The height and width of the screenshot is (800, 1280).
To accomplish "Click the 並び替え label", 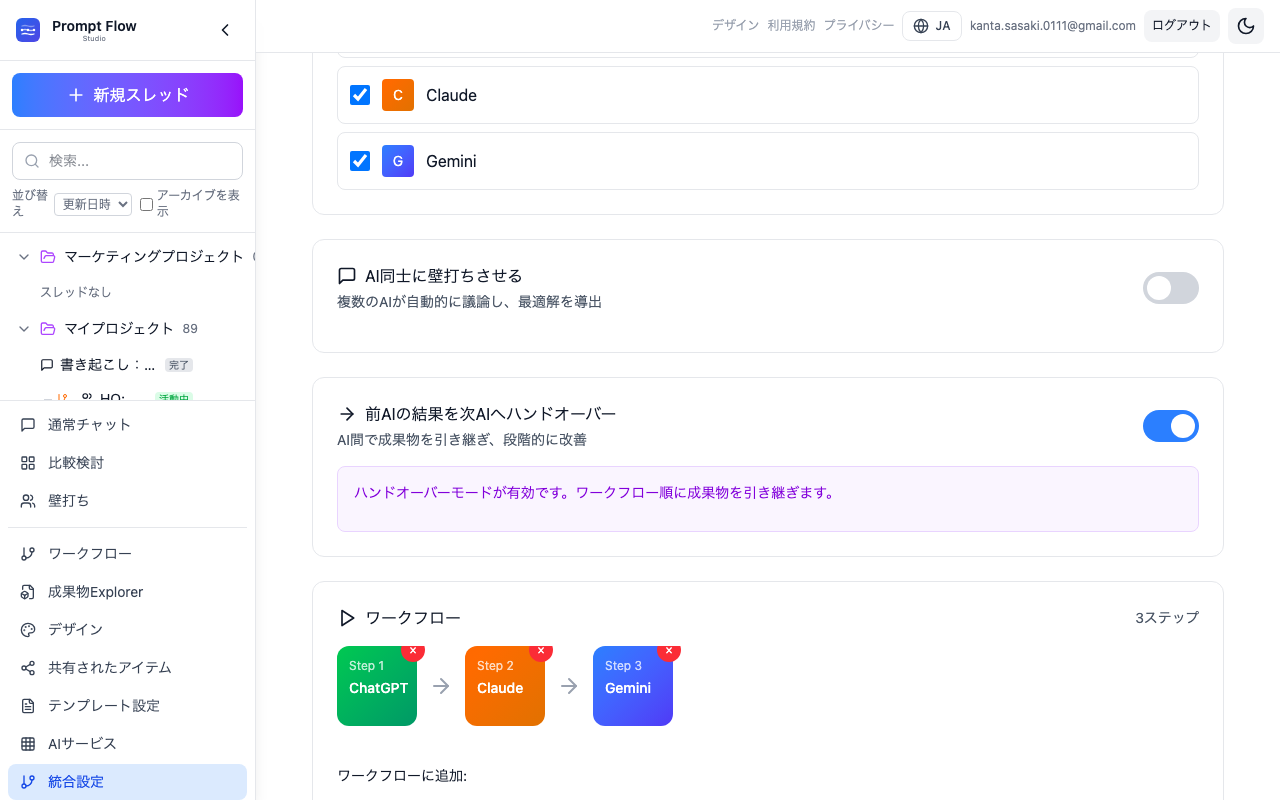I will (x=30, y=203).
